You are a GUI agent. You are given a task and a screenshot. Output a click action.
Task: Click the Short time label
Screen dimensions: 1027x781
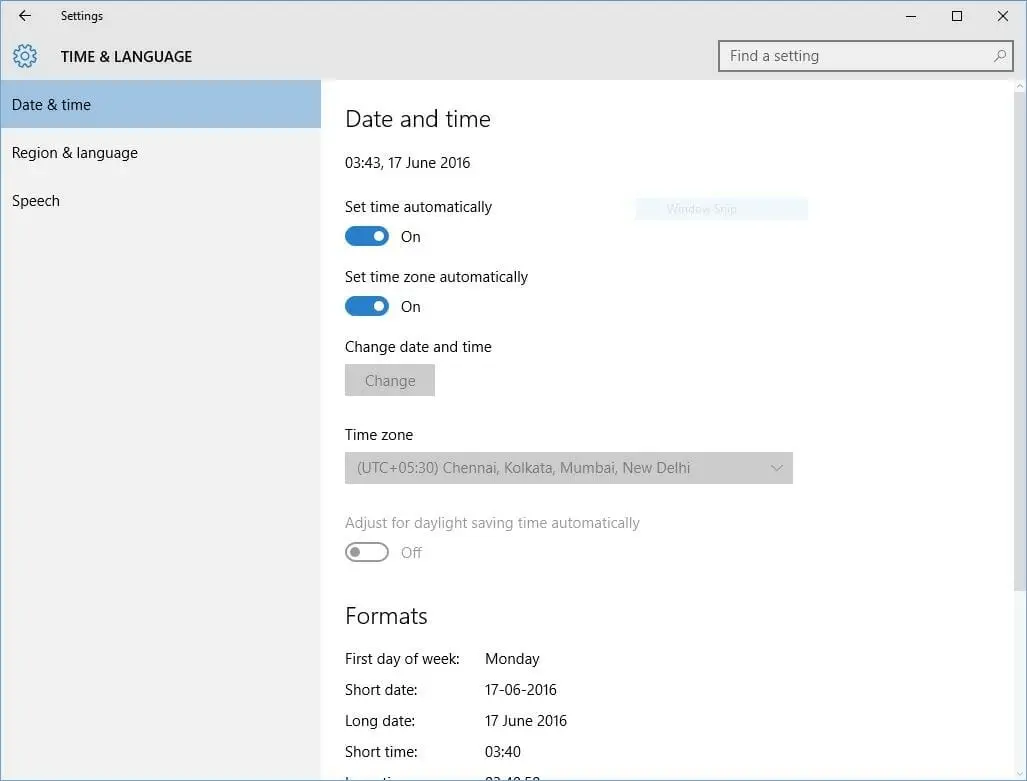[381, 752]
